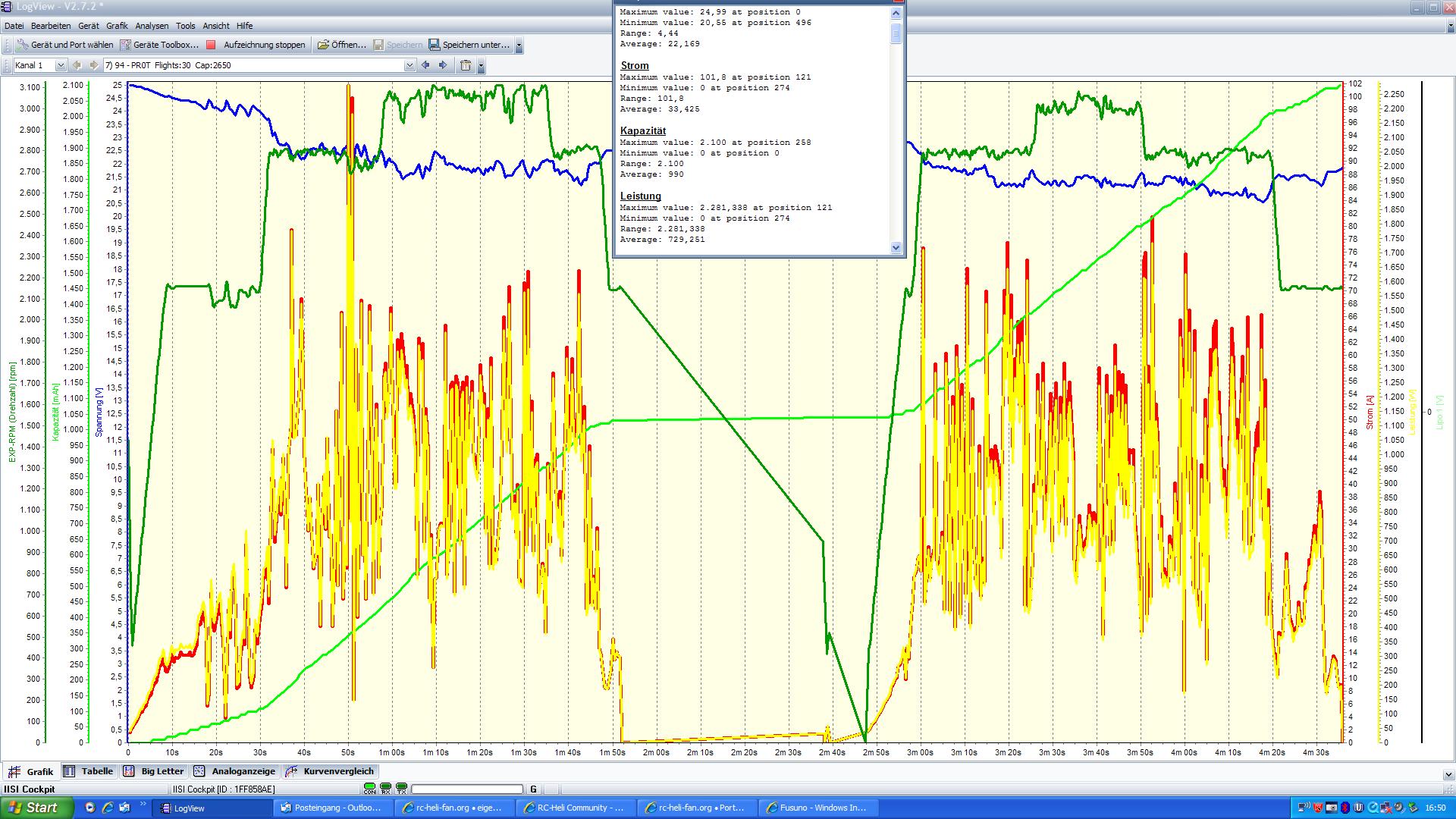Click the Kapazität [mAh] axis label

pos(55,412)
